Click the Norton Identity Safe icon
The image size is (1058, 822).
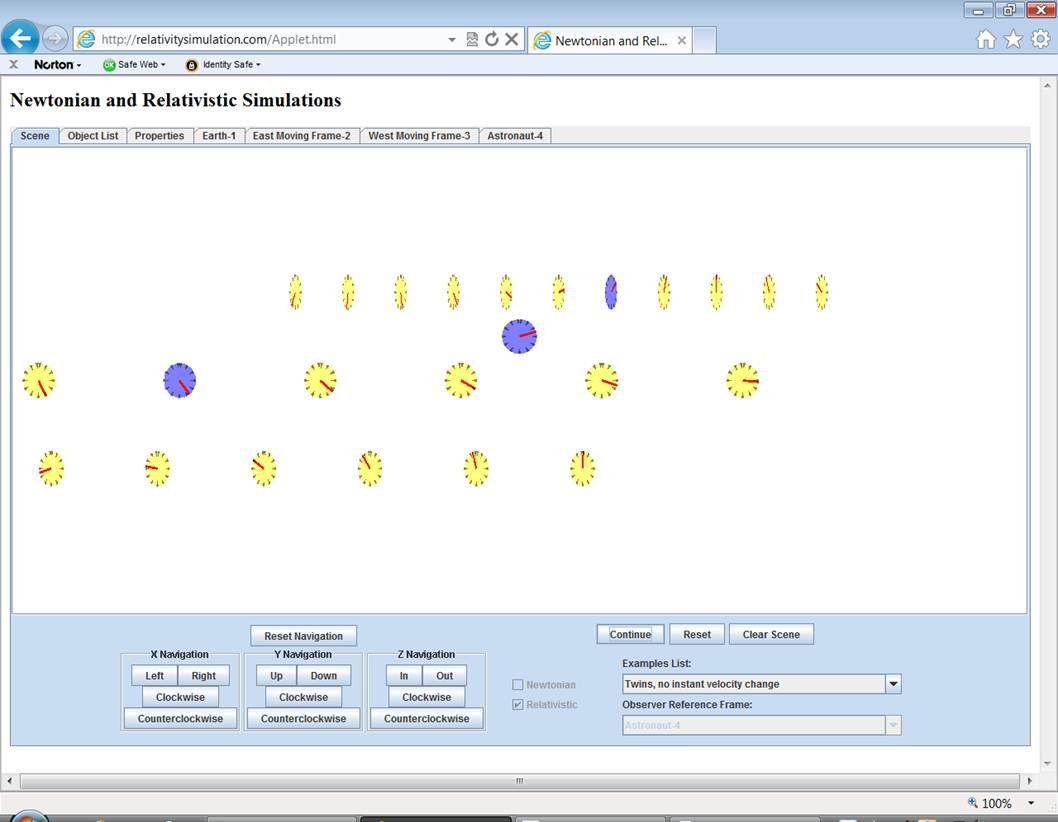pyautogui.click(x=192, y=65)
